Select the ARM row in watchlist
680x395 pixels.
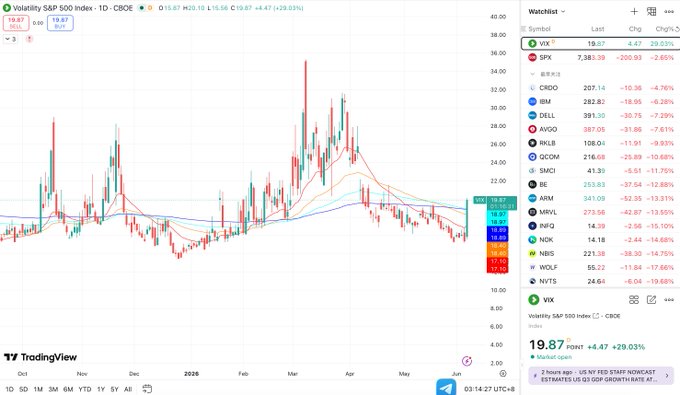tap(600, 198)
